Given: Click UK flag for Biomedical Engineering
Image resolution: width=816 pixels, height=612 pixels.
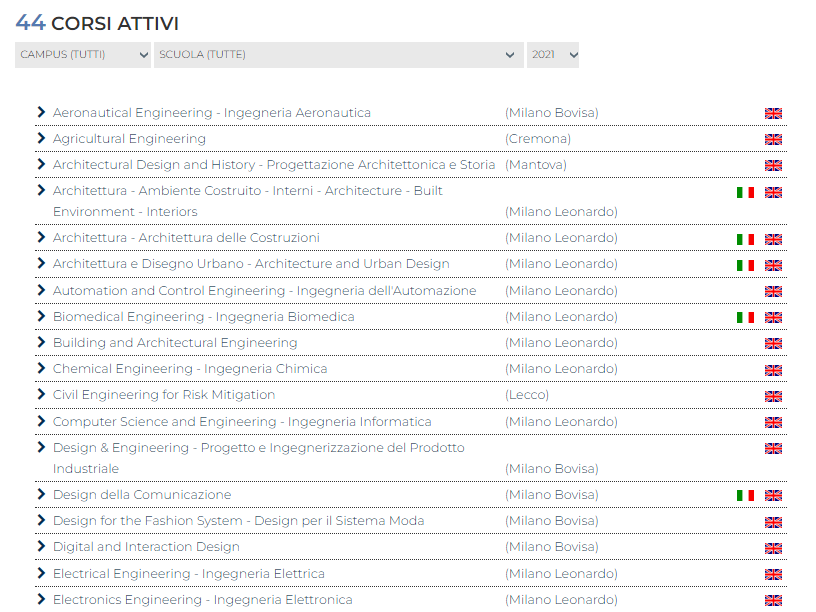Looking at the screenshot, I should coord(773,317).
